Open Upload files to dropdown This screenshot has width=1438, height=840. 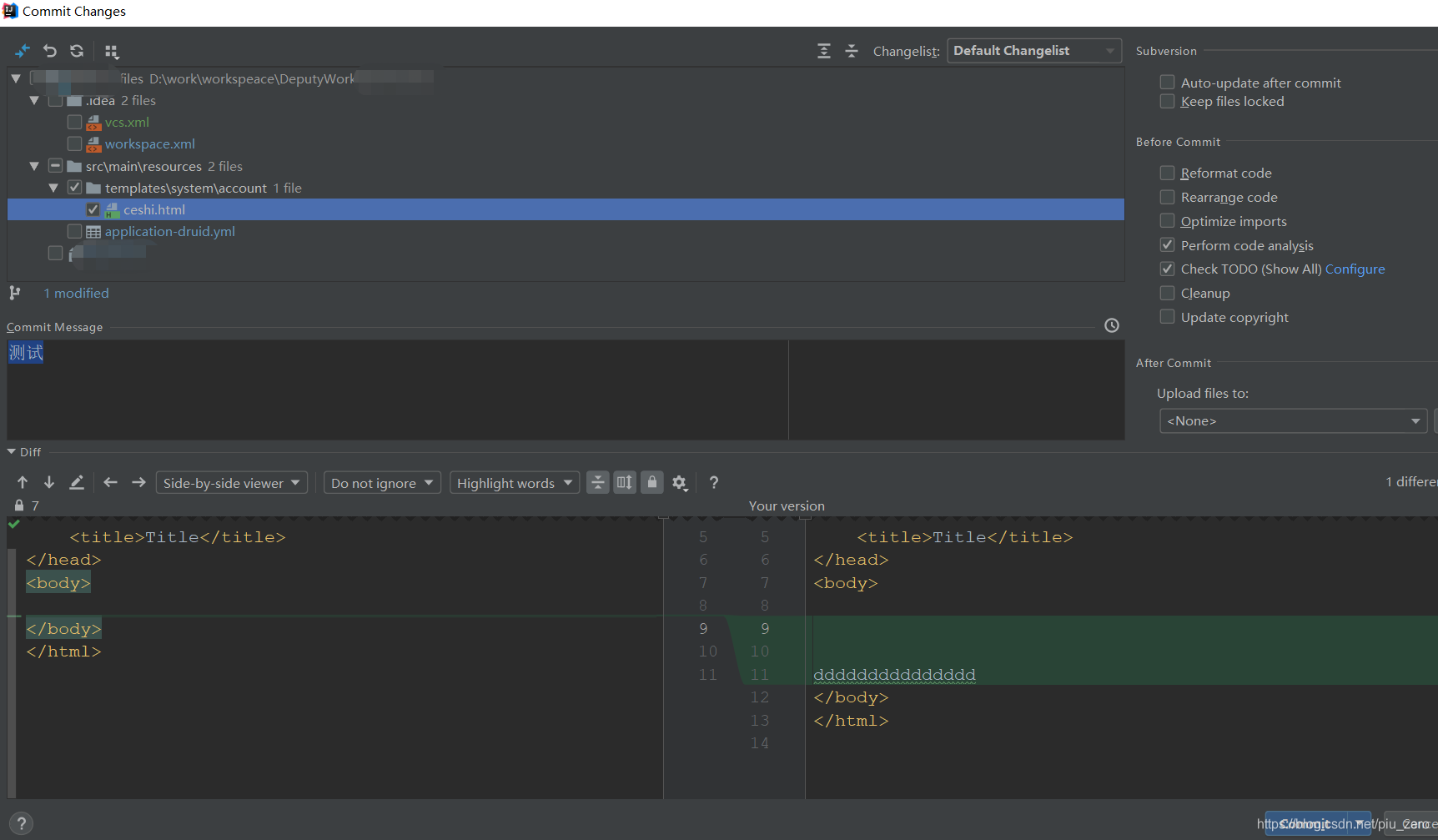pos(1293,420)
